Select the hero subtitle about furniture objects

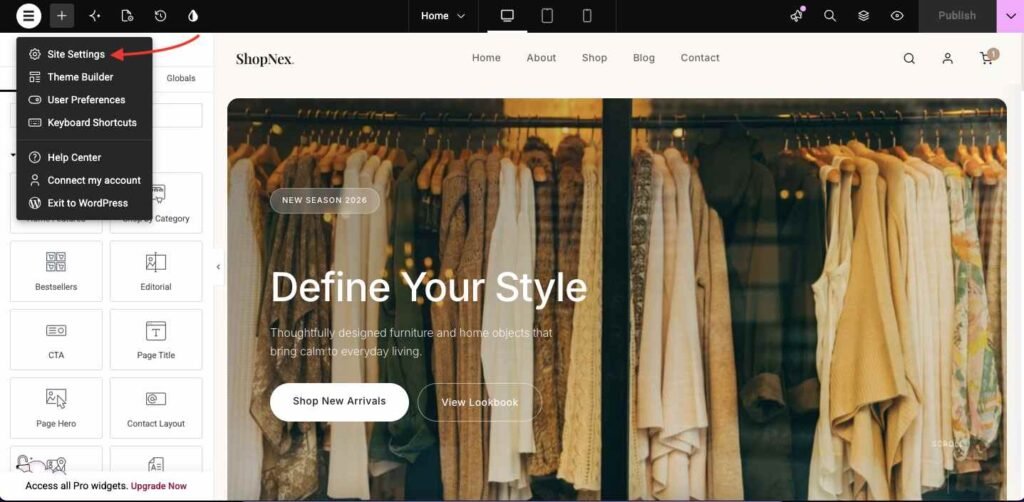tap(411, 342)
